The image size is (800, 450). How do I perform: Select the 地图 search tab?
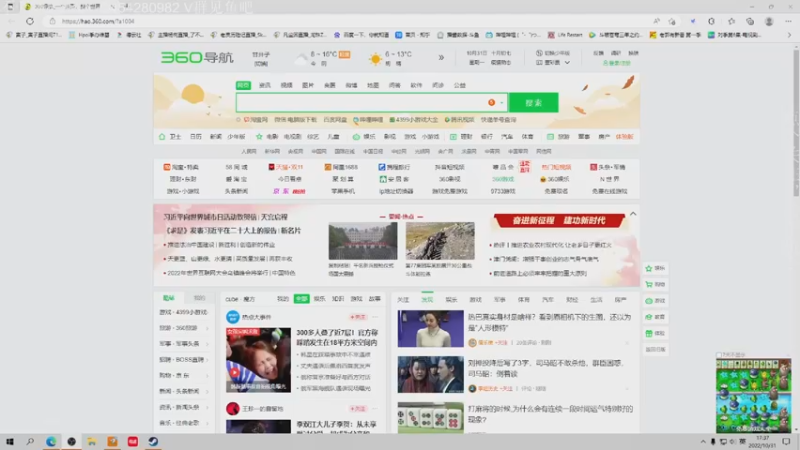pyautogui.click(x=373, y=85)
